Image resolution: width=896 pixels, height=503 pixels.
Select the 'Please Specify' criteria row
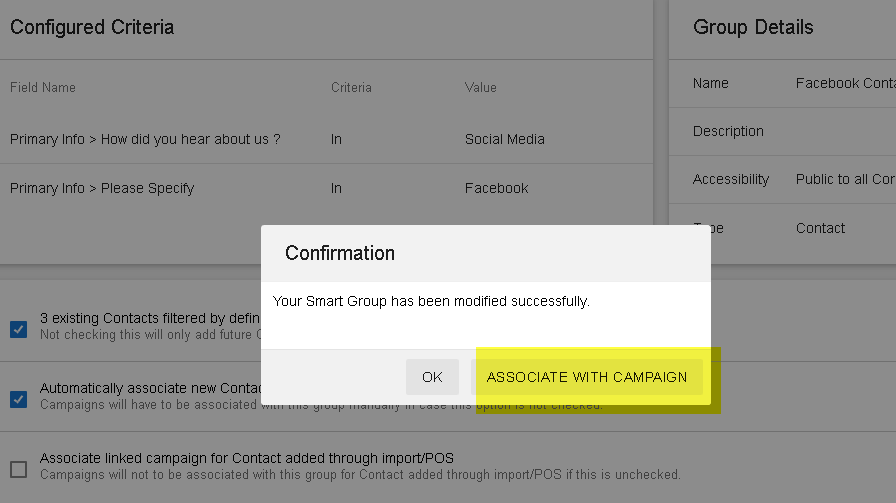[x=326, y=188]
